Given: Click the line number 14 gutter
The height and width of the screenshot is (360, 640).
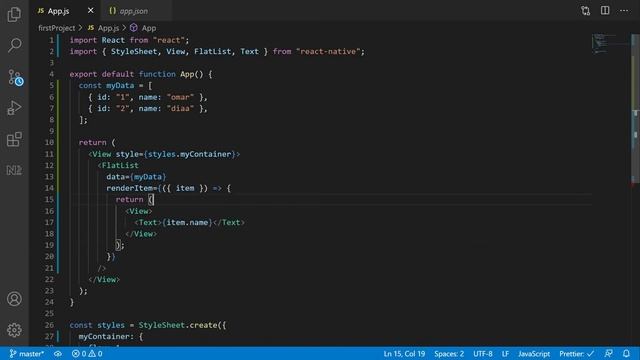Looking at the screenshot, I should pos(49,188).
